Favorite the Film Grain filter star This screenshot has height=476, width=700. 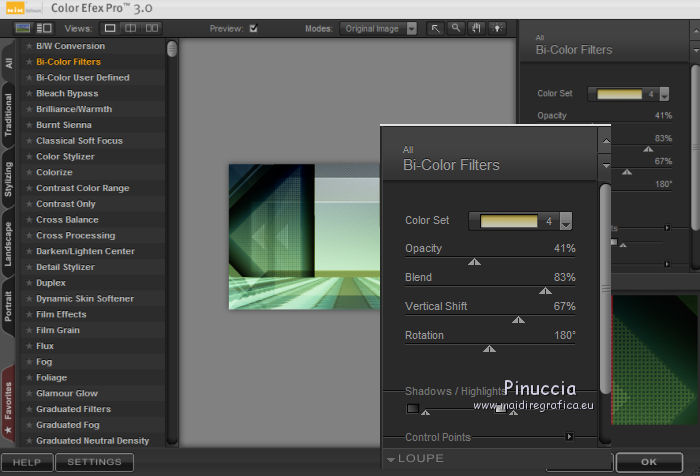pyautogui.click(x=29, y=330)
